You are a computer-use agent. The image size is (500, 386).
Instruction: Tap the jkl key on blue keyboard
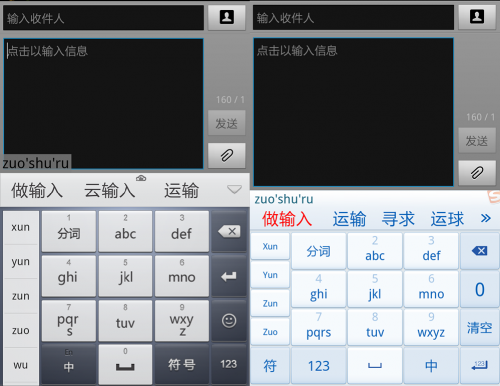(x=375, y=289)
